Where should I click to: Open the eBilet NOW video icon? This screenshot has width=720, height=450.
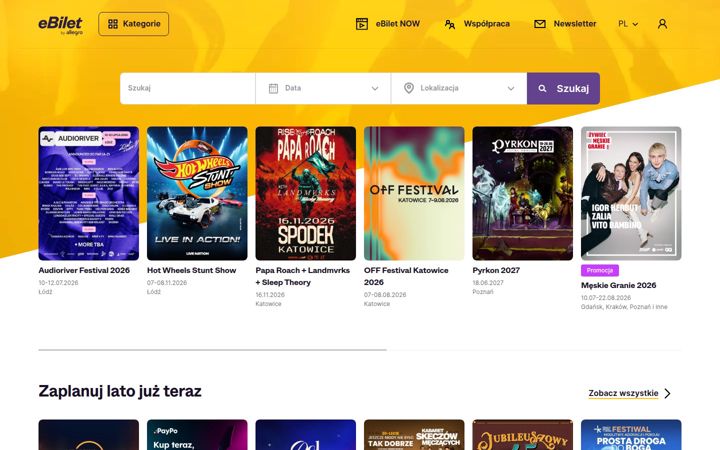point(362,24)
